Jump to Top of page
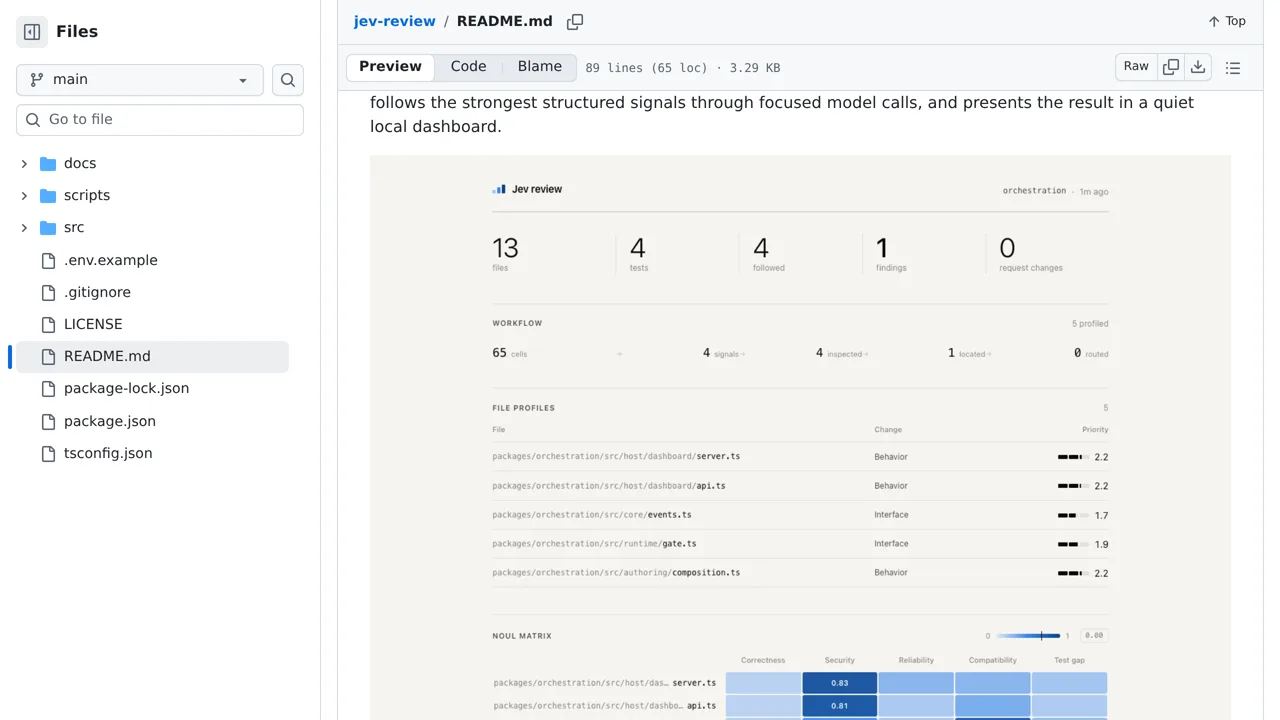The image size is (1280, 720). pyautogui.click(x=1227, y=21)
